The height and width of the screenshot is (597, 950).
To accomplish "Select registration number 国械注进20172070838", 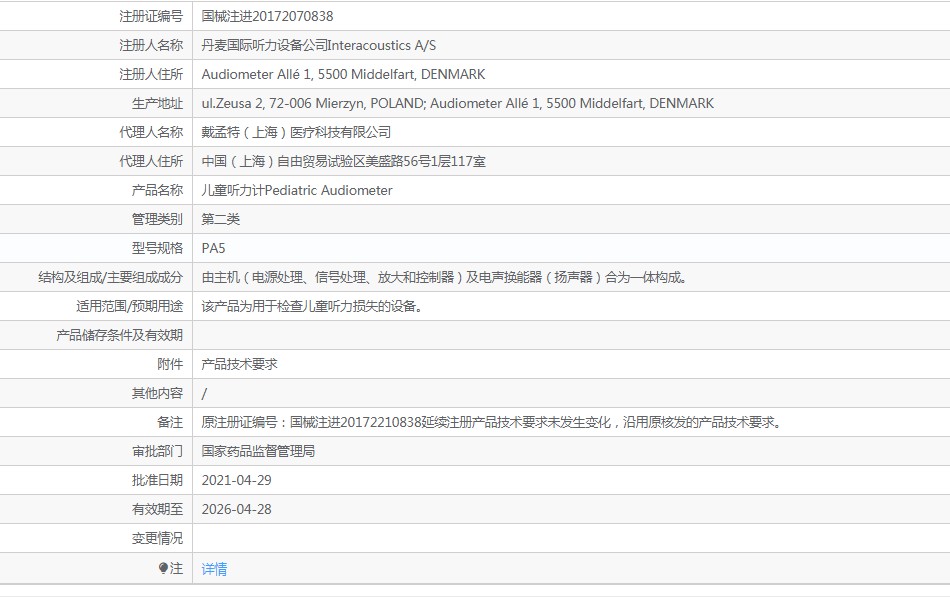I will coord(267,16).
